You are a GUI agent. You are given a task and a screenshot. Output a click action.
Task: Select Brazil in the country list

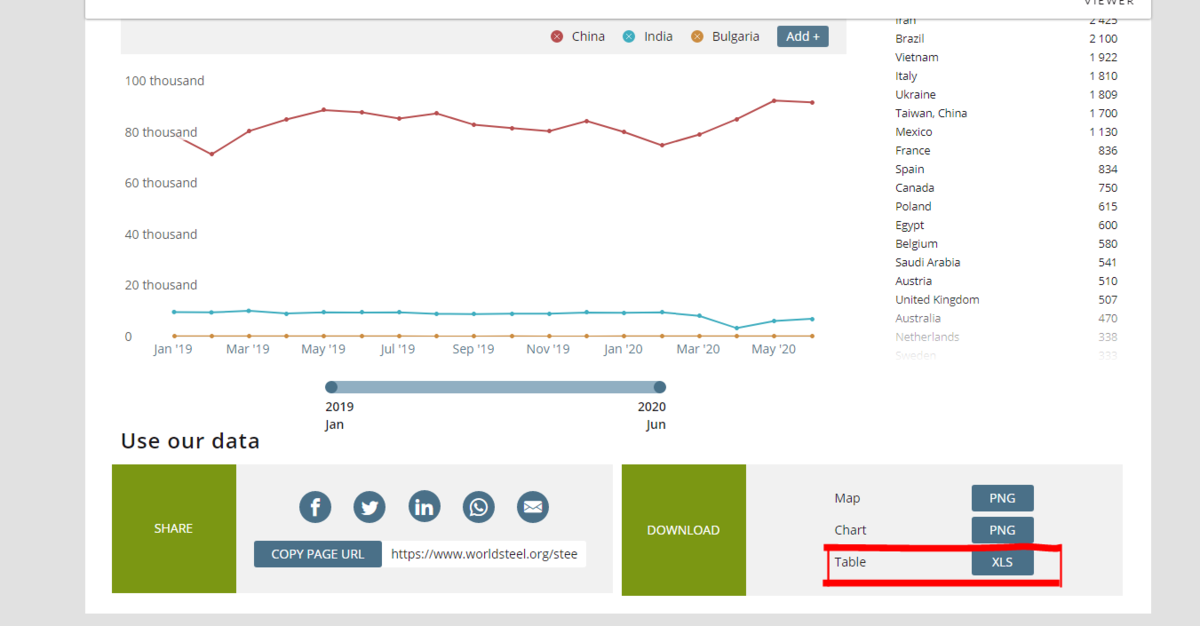[910, 39]
